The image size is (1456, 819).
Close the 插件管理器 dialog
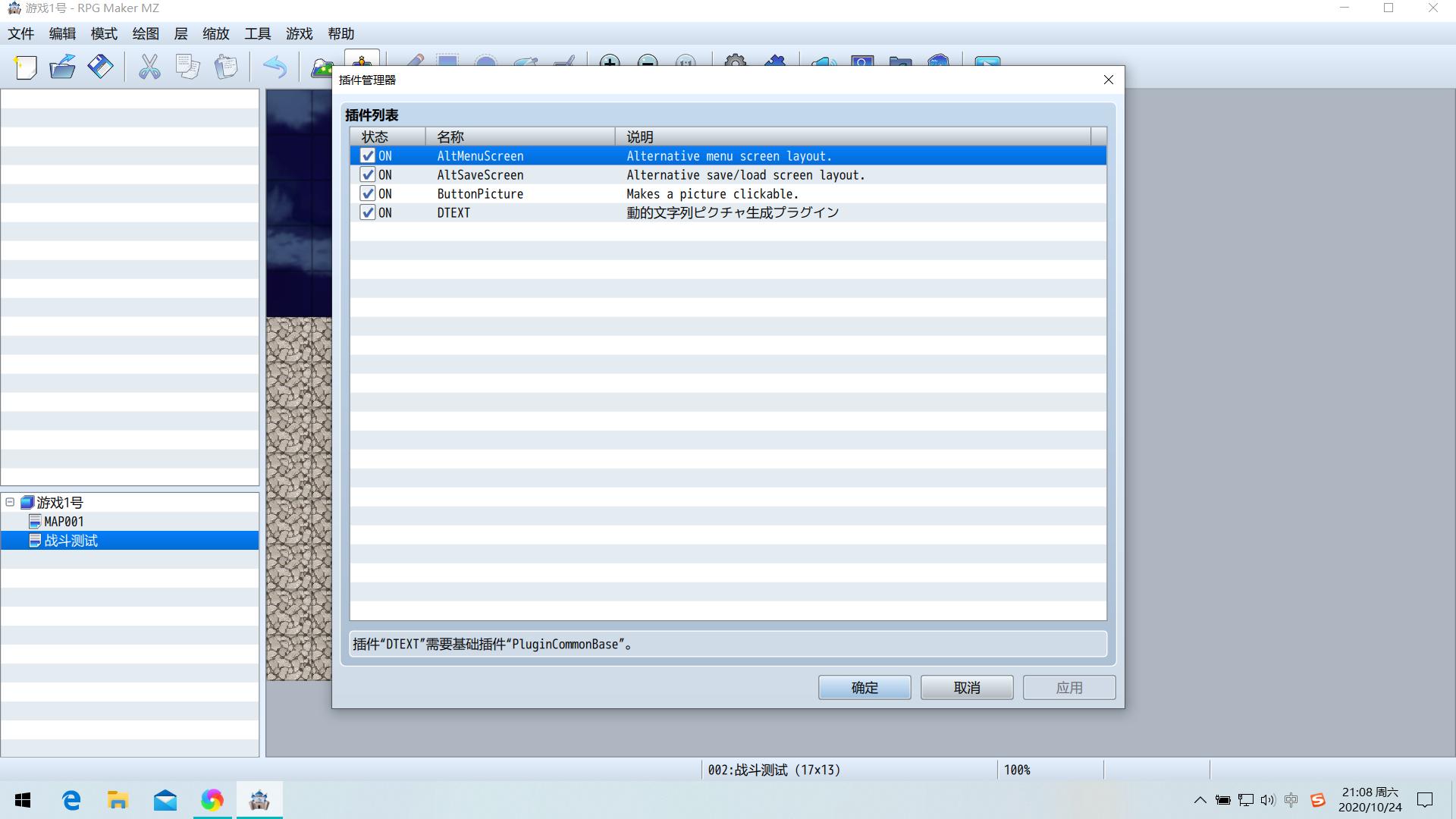1109,80
